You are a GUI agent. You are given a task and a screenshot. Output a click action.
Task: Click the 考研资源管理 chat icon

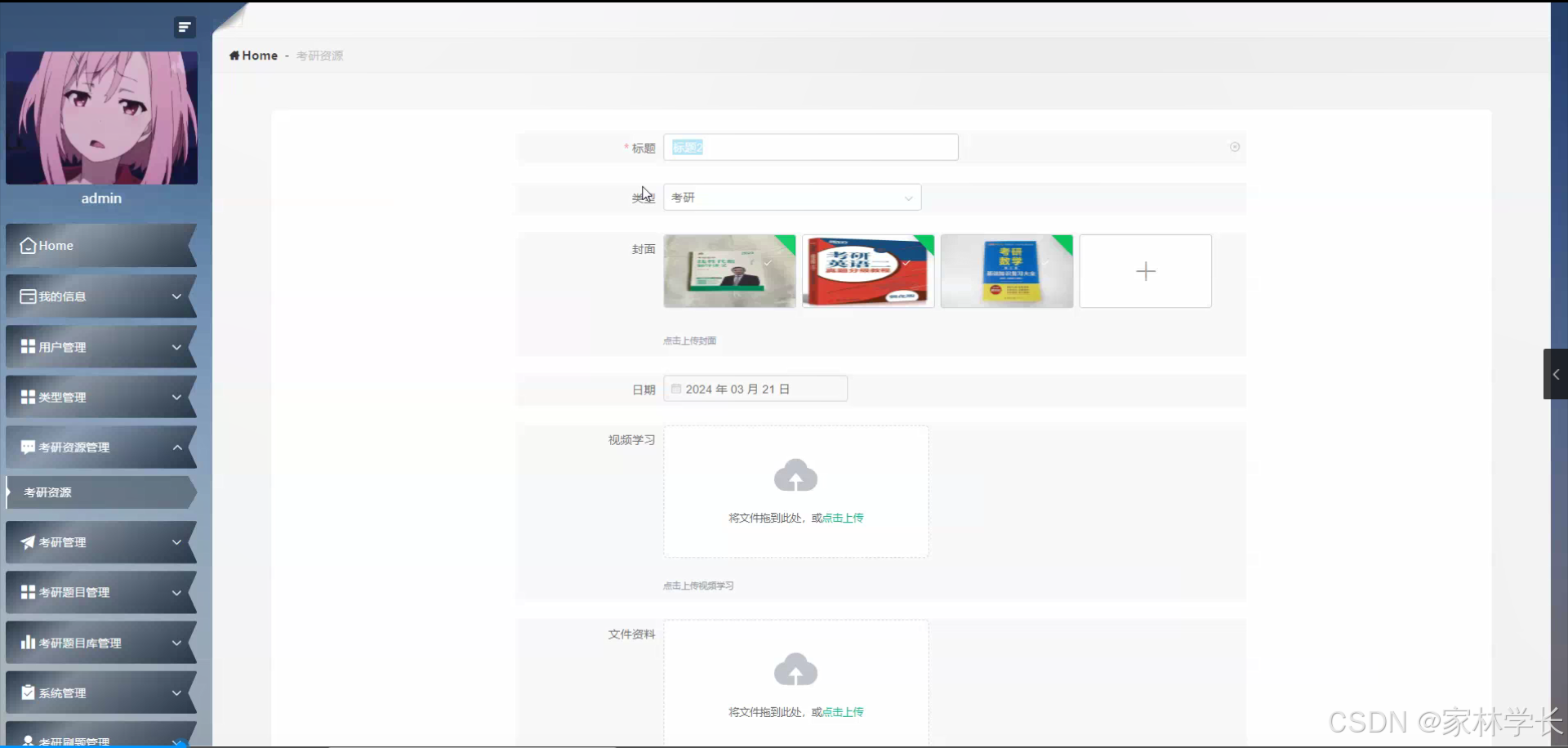click(x=27, y=447)
